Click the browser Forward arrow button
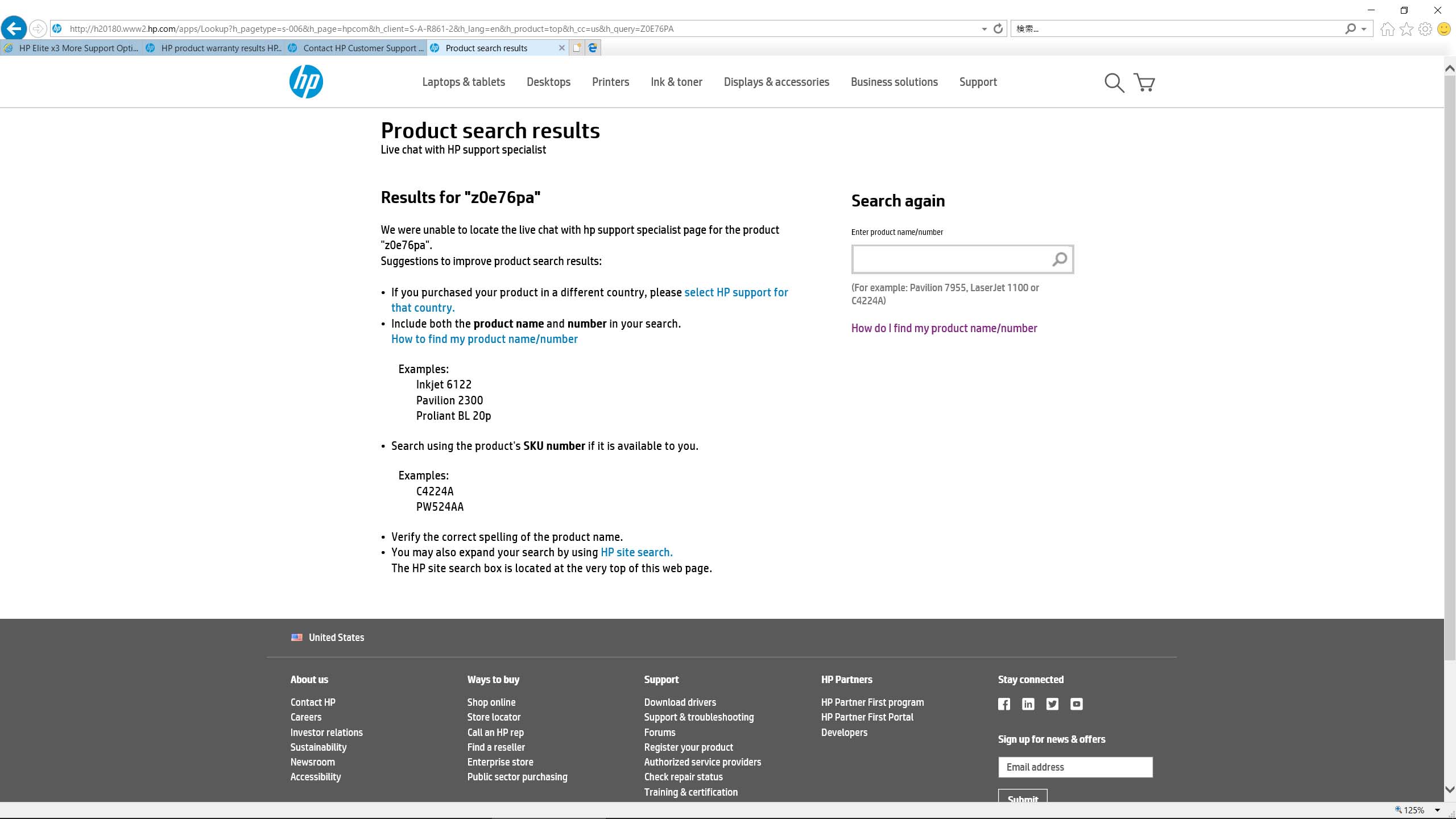This screenshot has width=1456, height=819. click(38, 28)
